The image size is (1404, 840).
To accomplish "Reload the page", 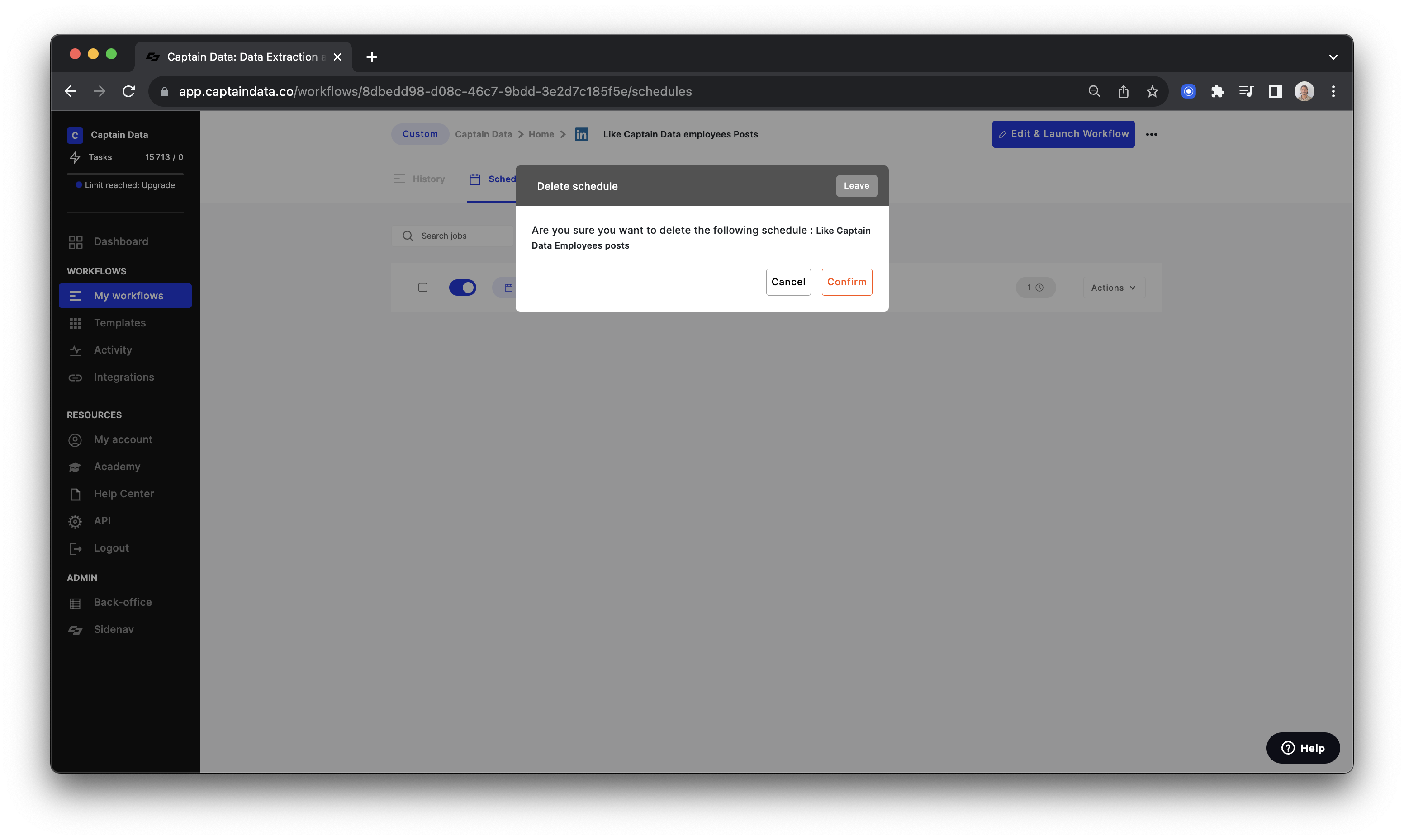I will [x=129, y=91].
